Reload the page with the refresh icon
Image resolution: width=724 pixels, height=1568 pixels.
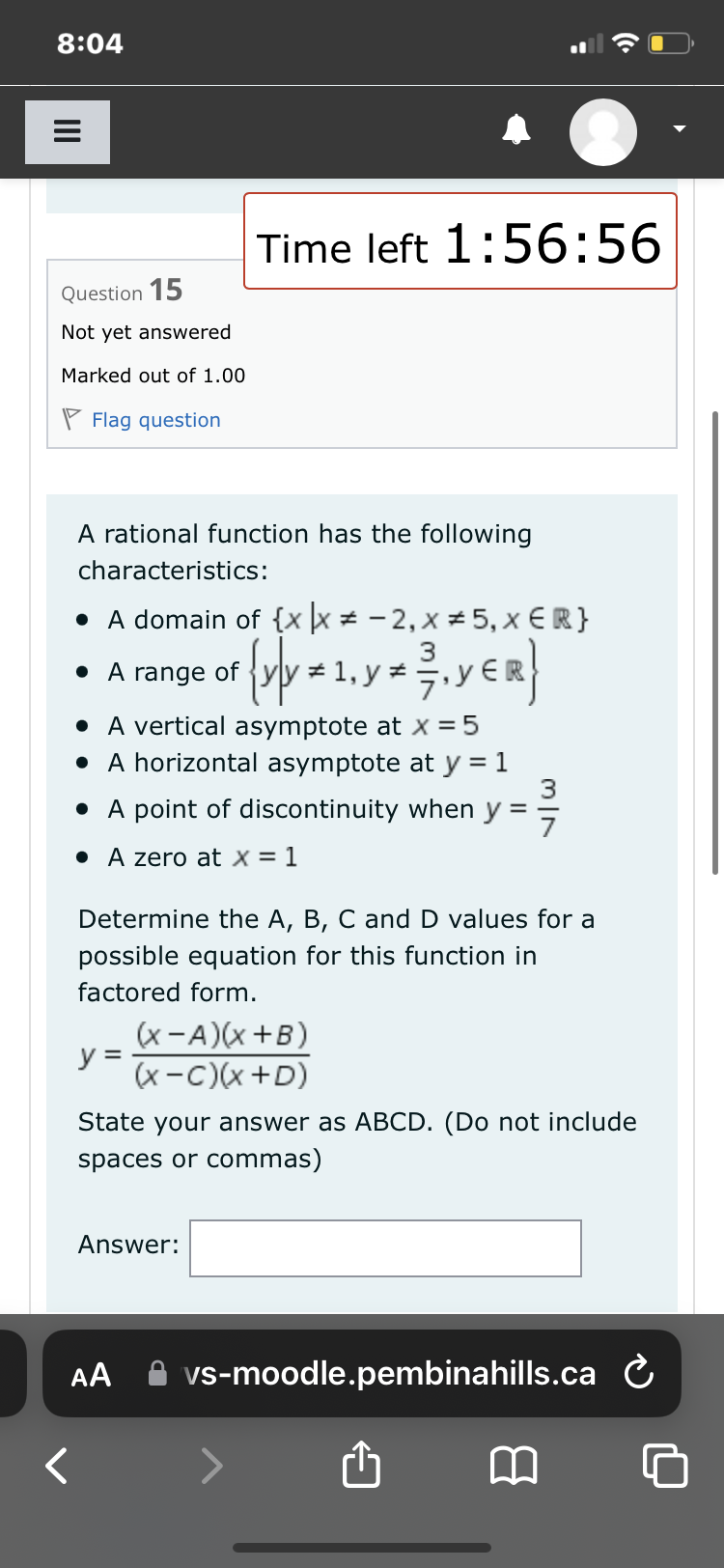click(639, 1373)
